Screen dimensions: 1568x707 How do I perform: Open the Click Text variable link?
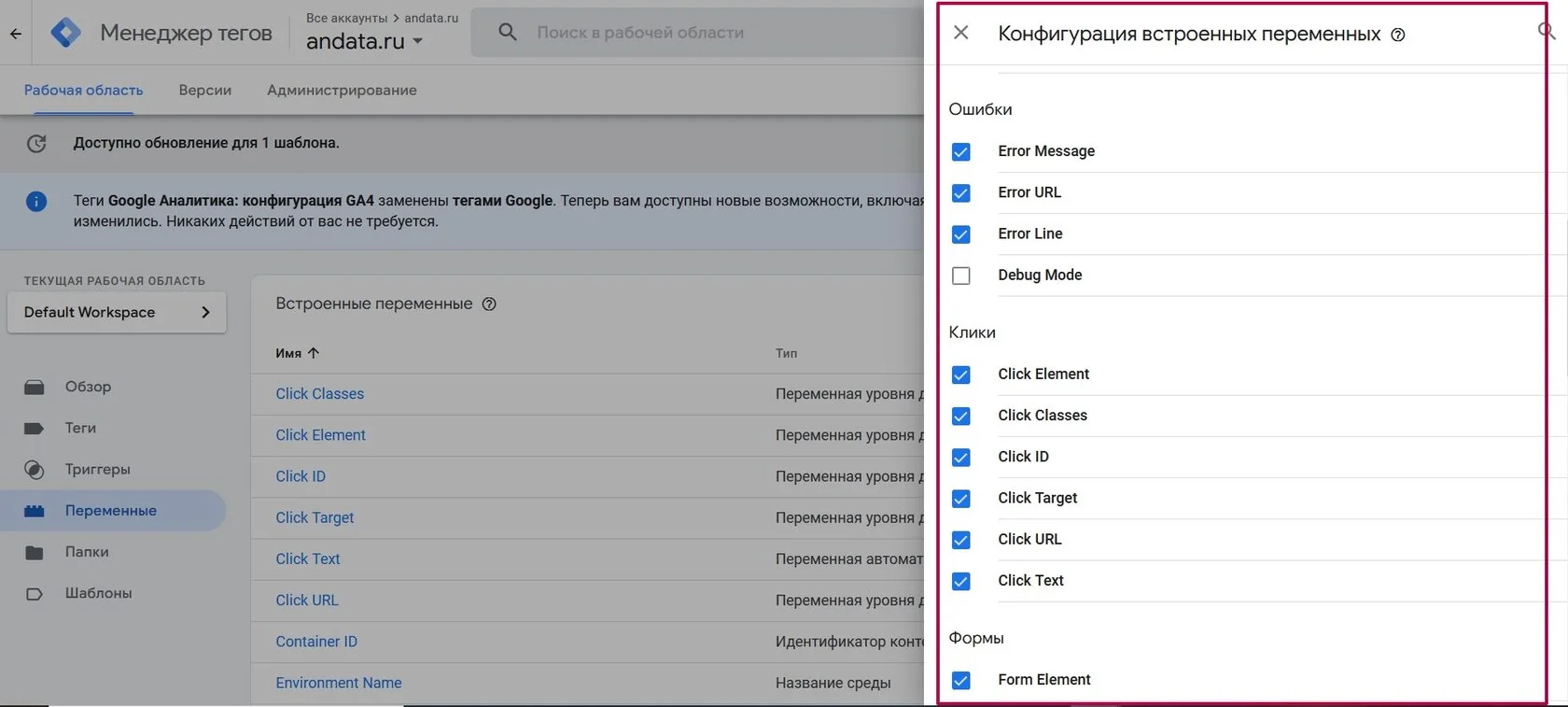pos(308,559)
